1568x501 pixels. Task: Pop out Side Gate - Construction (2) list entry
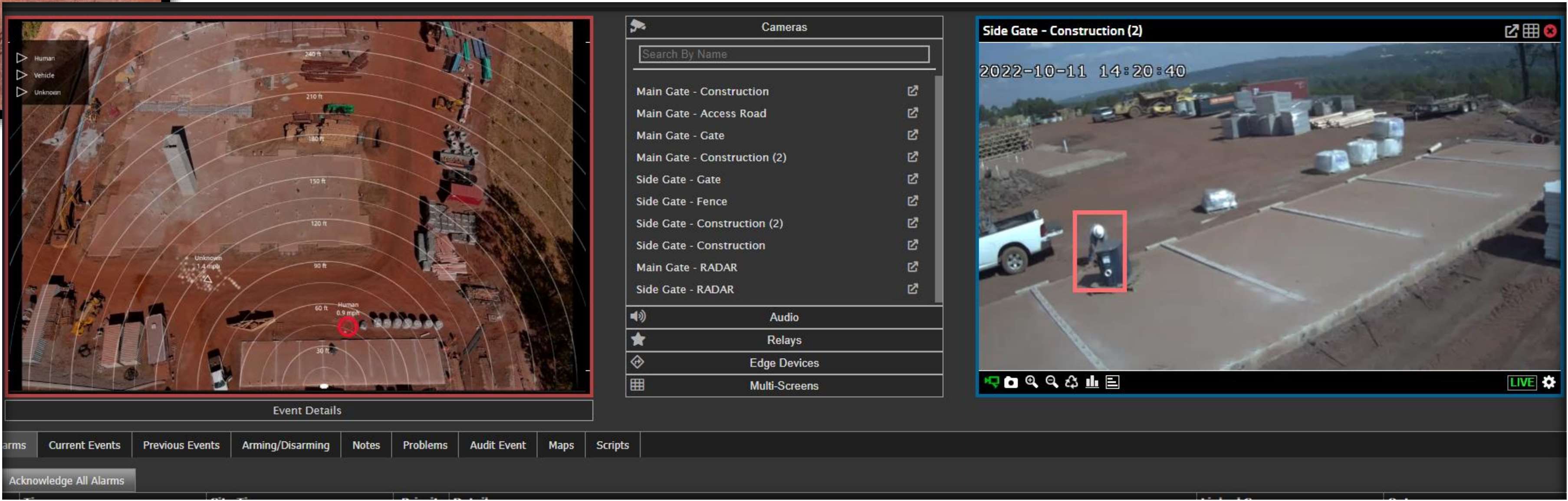(x=913, y=223)
